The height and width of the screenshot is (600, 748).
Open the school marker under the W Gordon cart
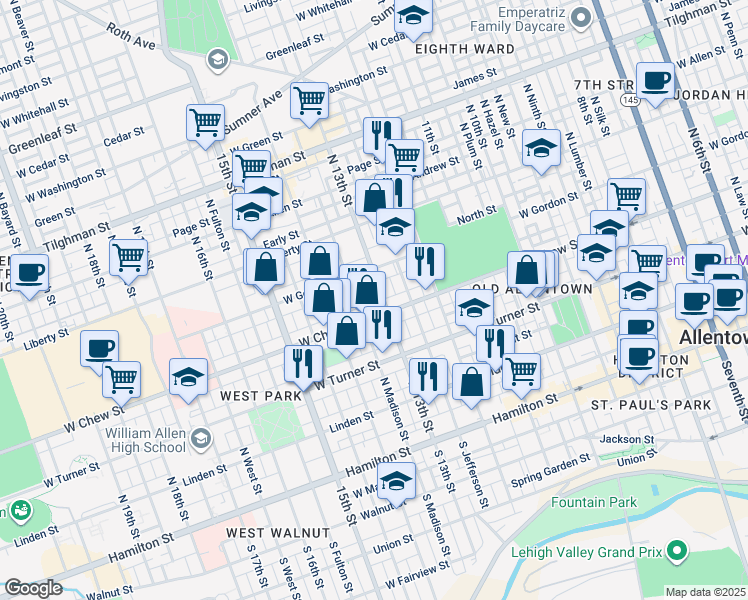tap(609, 228)
